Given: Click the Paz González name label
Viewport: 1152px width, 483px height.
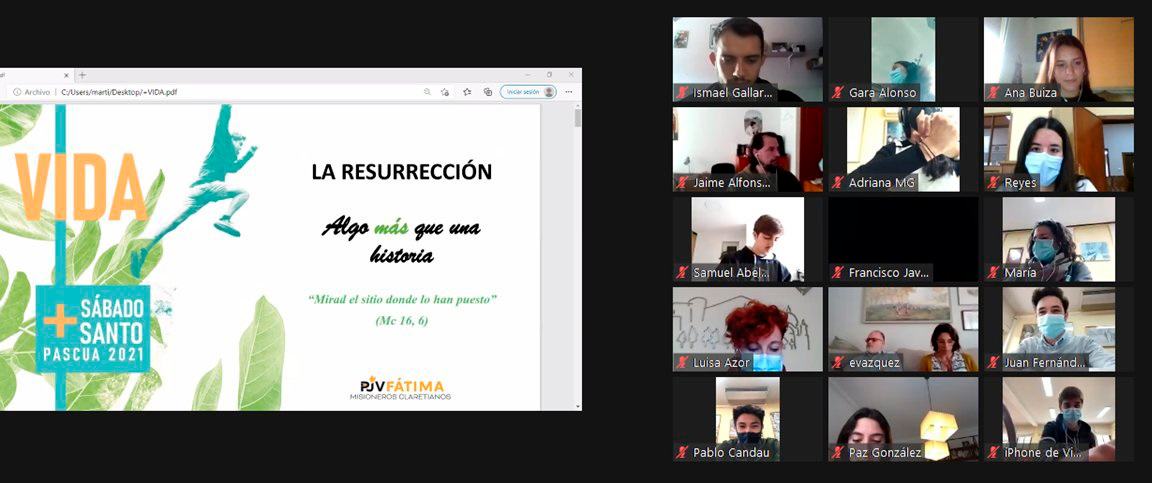Looking at the screenshot, I should (x=885, y=453).
